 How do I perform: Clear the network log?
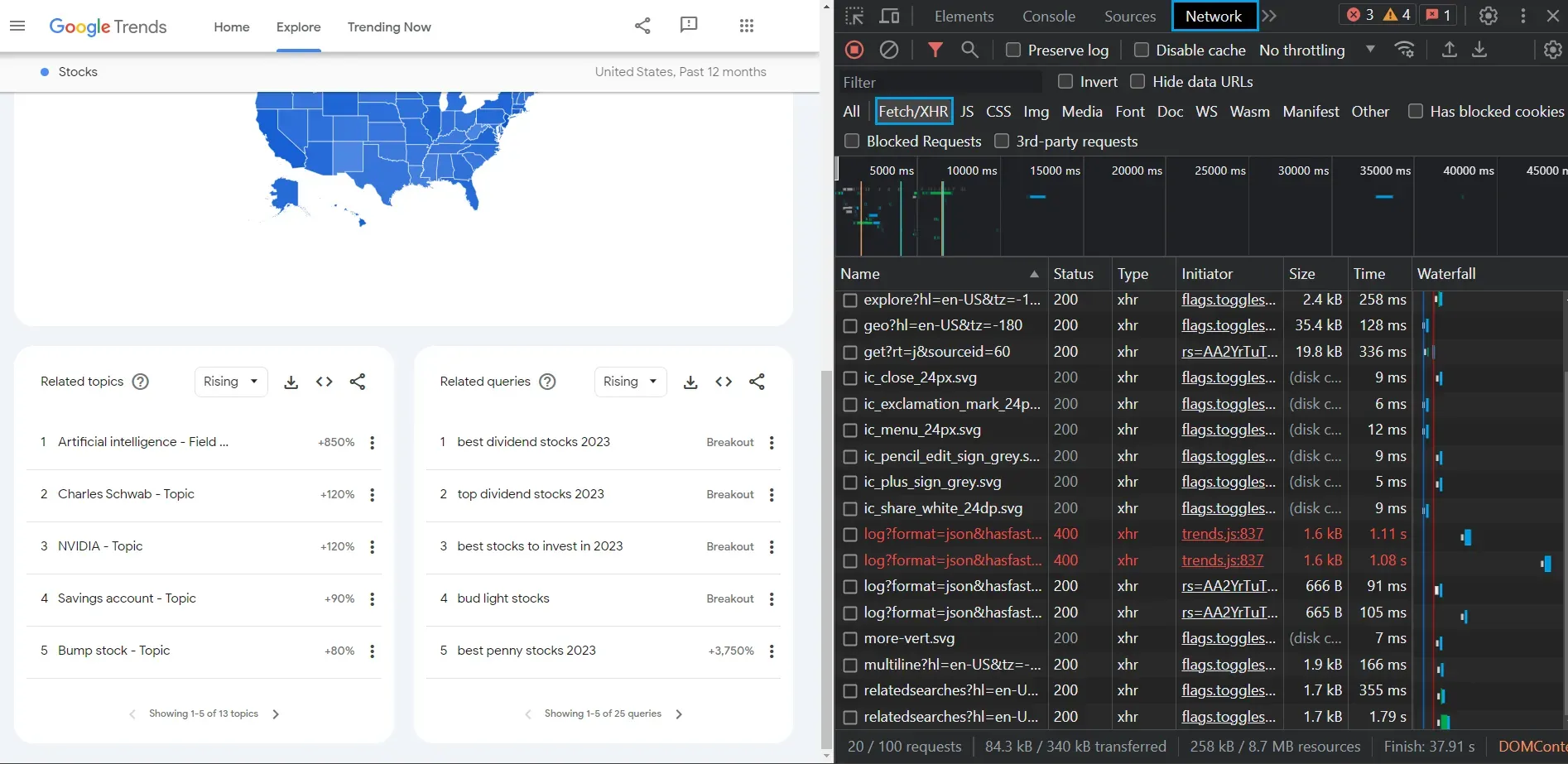(x=890, y=50)
